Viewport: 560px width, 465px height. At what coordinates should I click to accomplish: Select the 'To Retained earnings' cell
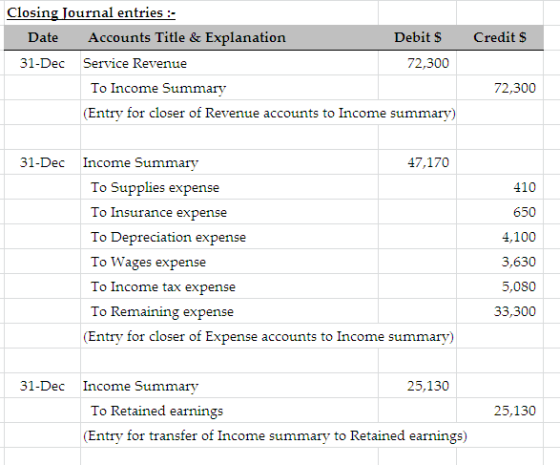(157, 411)
